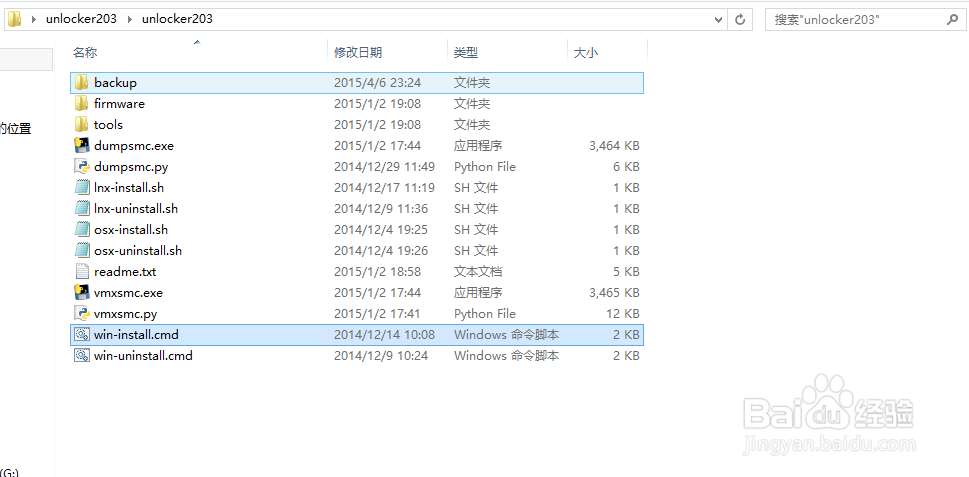Viewport: 969px width, 477px height.
Task: Click the lnx-uninstall.sh file icon
Action: click(x=82, y=208)
